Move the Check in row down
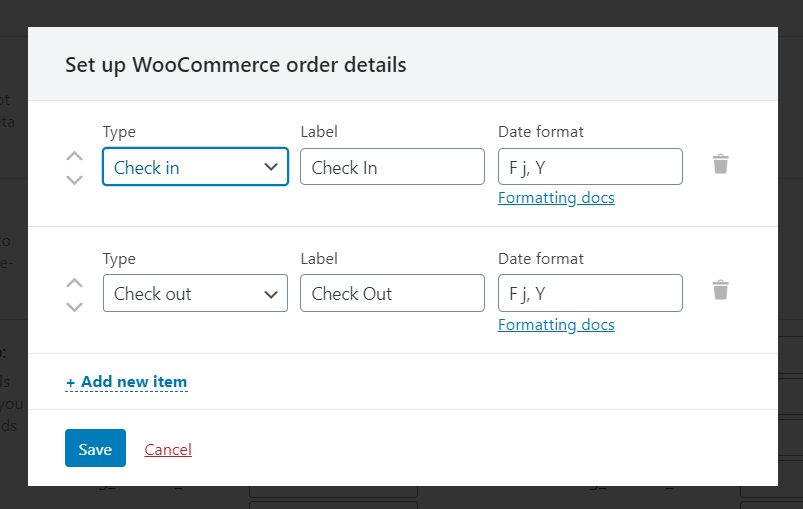Image resolution: width=803 pixels, height=509 pixels. (75, 180)
